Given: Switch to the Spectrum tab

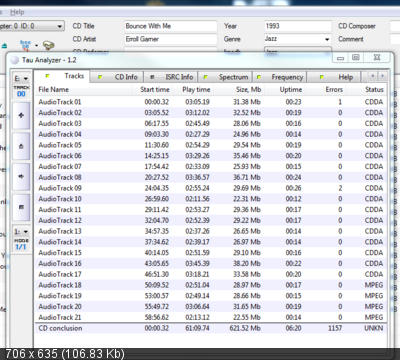Looking at the screenshot, I should 225,77.
